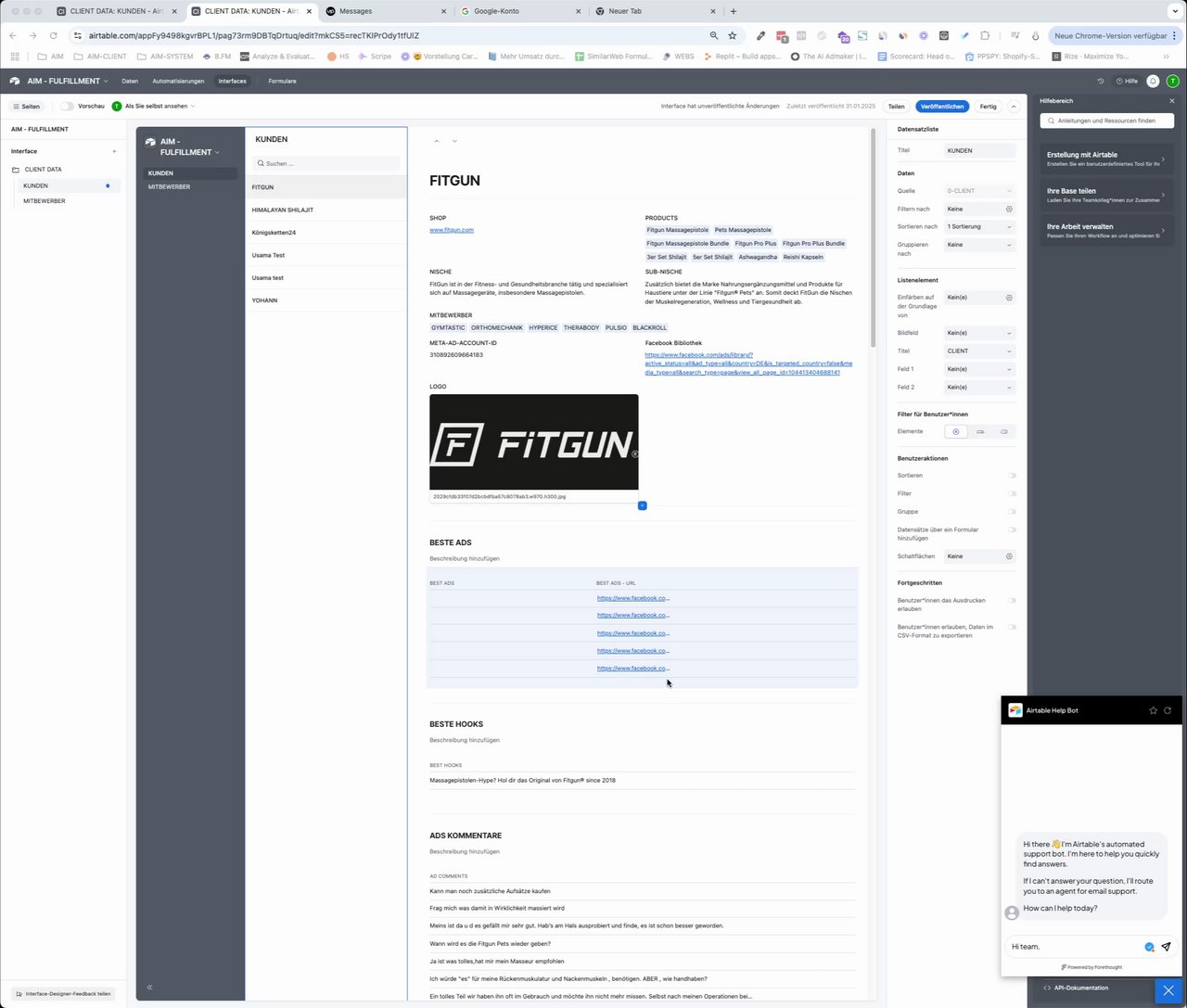The height and width of the screenshot is (1008, 1187).
Task: Click the Fertig button
Action: coord(989,107)
